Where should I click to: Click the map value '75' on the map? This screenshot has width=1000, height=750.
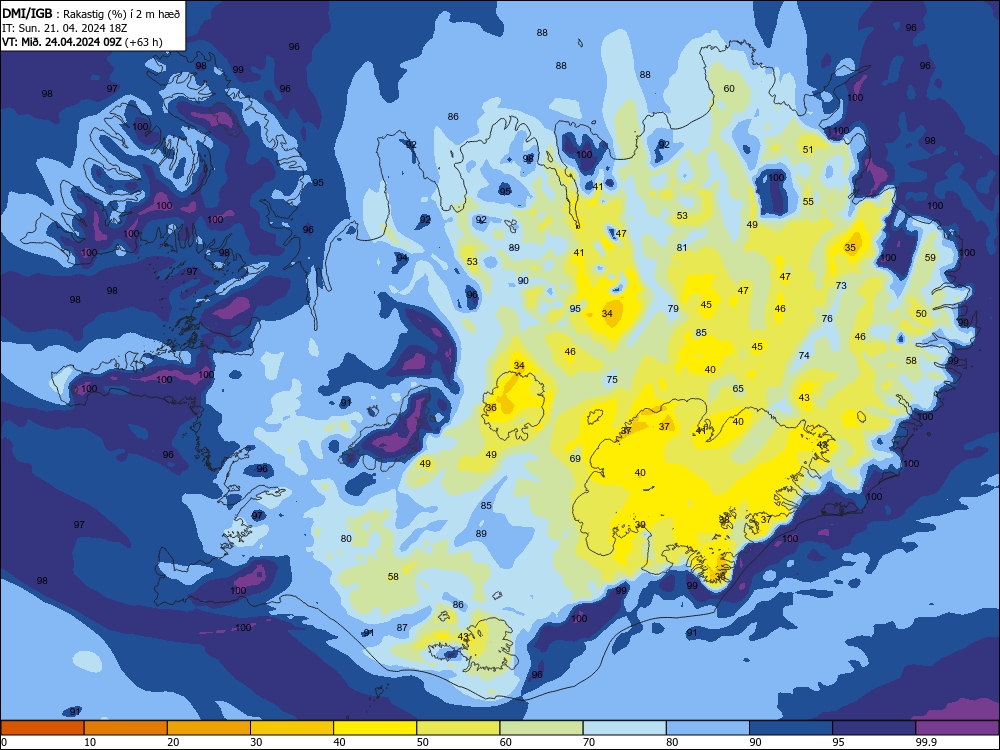click(x=612, y=379)
